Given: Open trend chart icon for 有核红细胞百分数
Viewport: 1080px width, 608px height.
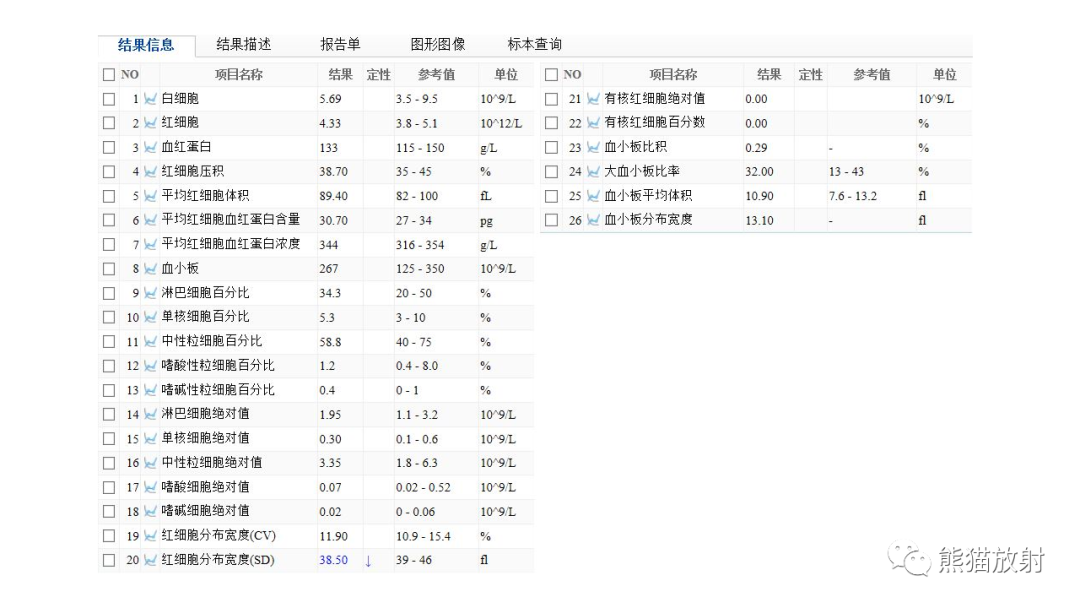Looking at the screenshot, I should tap(593, 123).
